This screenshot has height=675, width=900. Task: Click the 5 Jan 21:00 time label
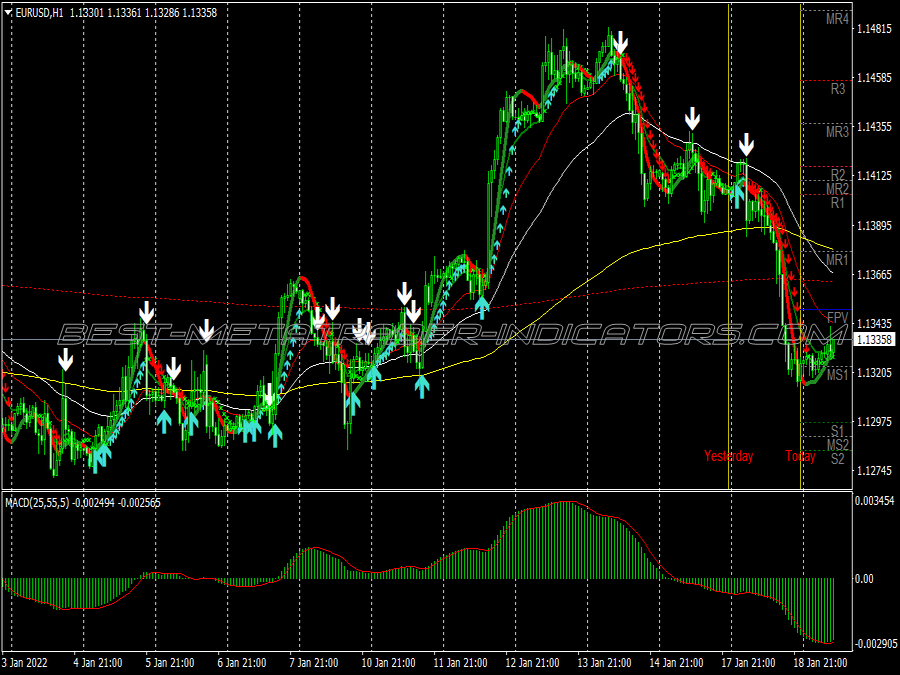[169, 663]
